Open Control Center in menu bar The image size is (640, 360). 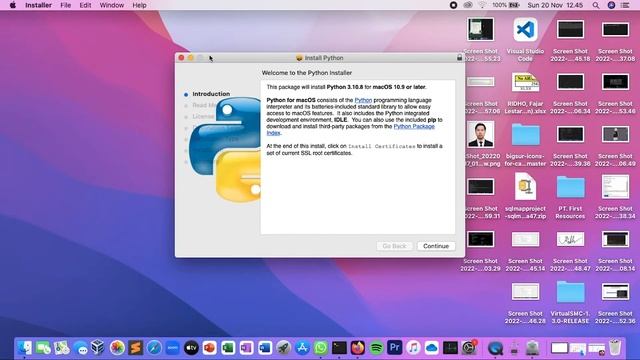tap(625, 5)
